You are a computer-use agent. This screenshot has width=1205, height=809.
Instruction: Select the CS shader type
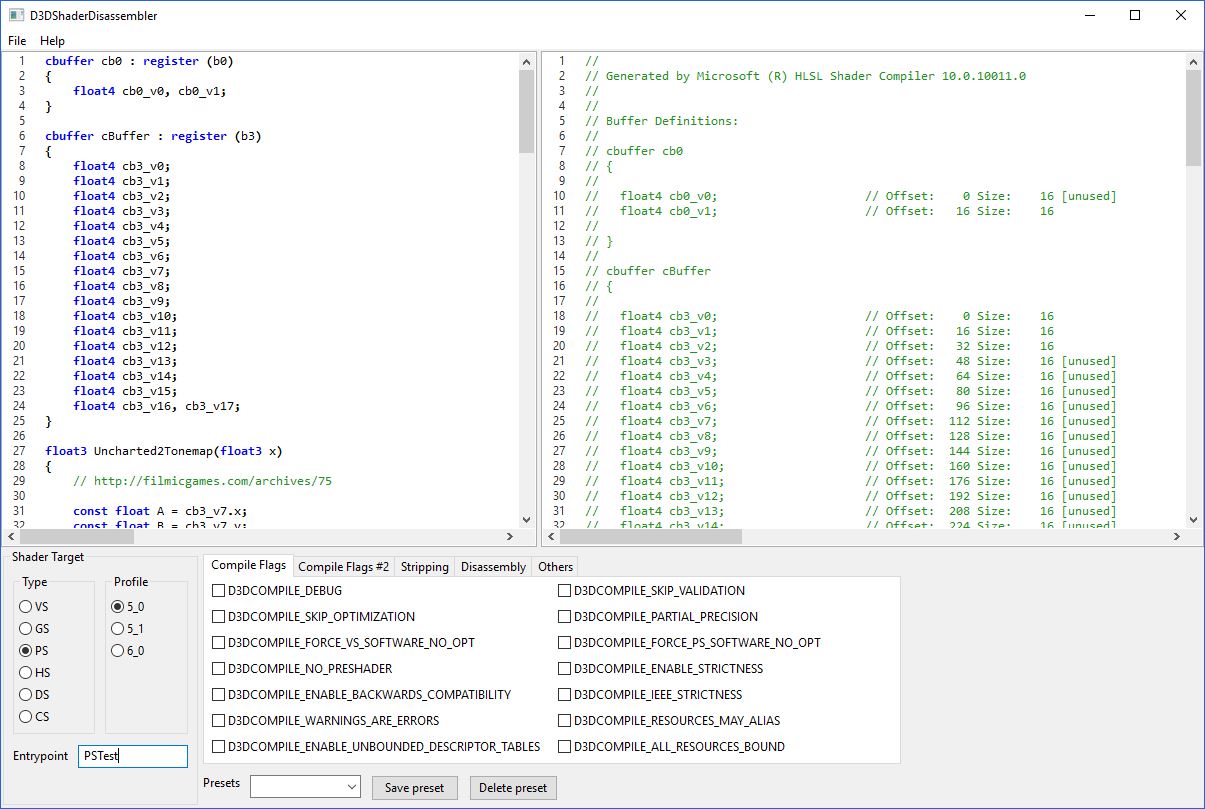pos(34,717)
